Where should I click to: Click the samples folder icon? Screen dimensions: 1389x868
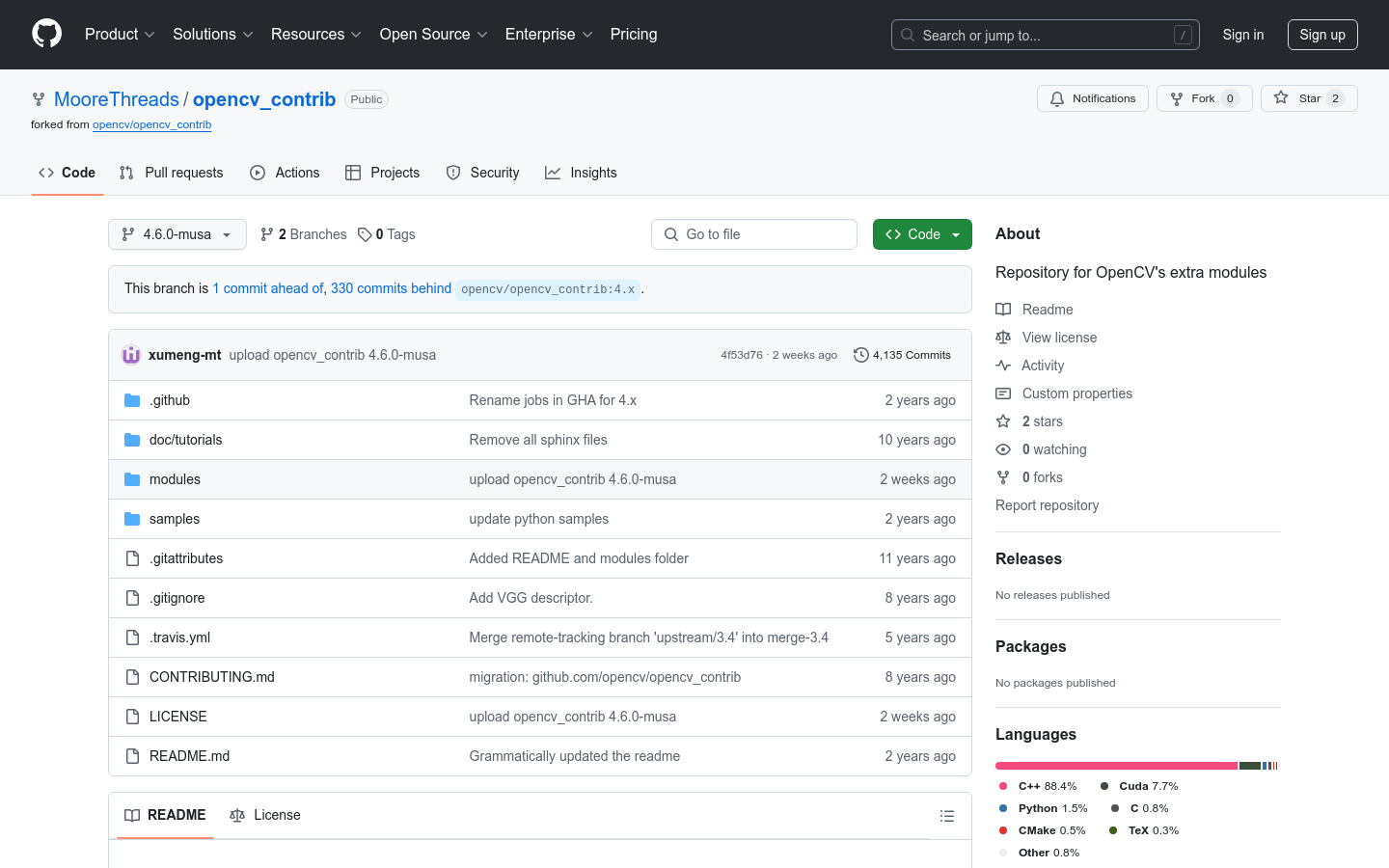132,519
